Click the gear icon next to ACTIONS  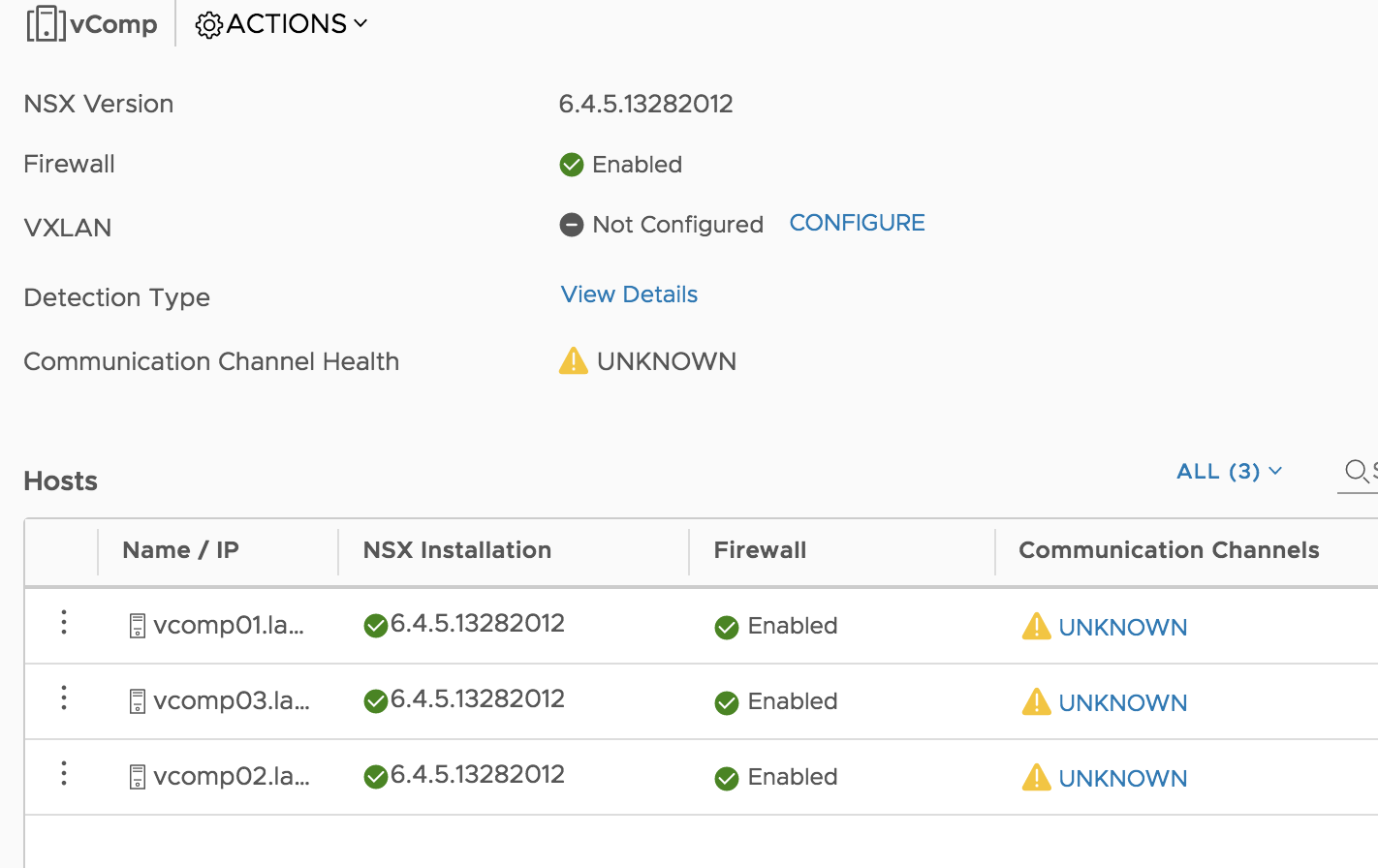tap(207, 23)
